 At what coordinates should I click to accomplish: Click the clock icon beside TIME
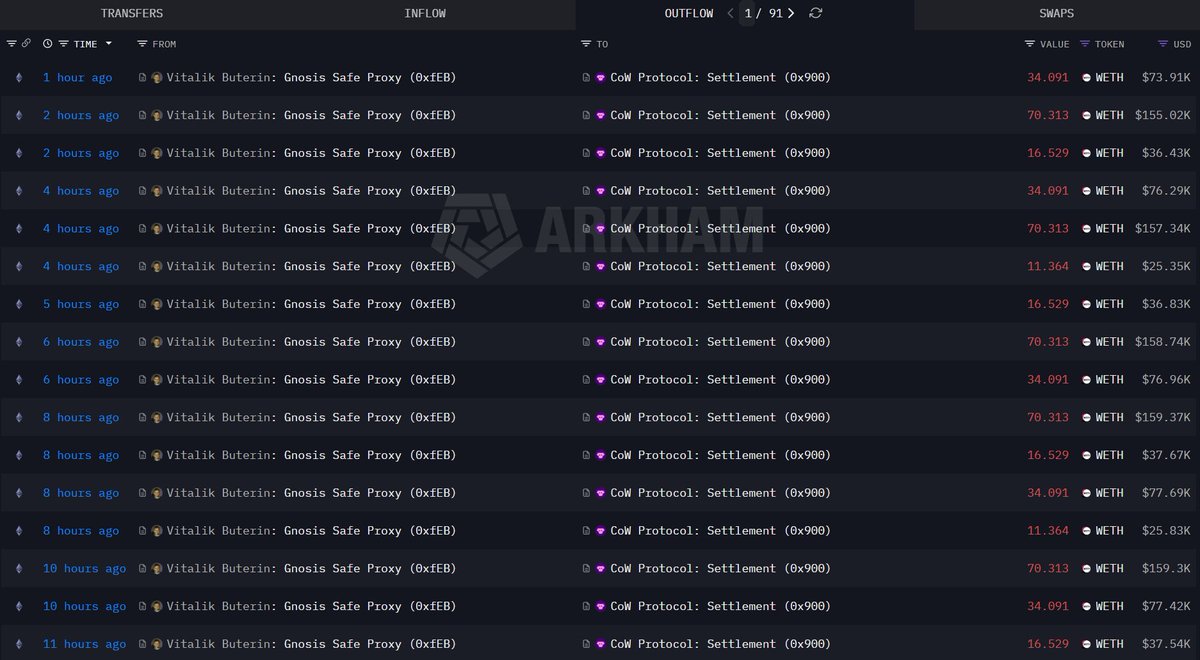48,44
